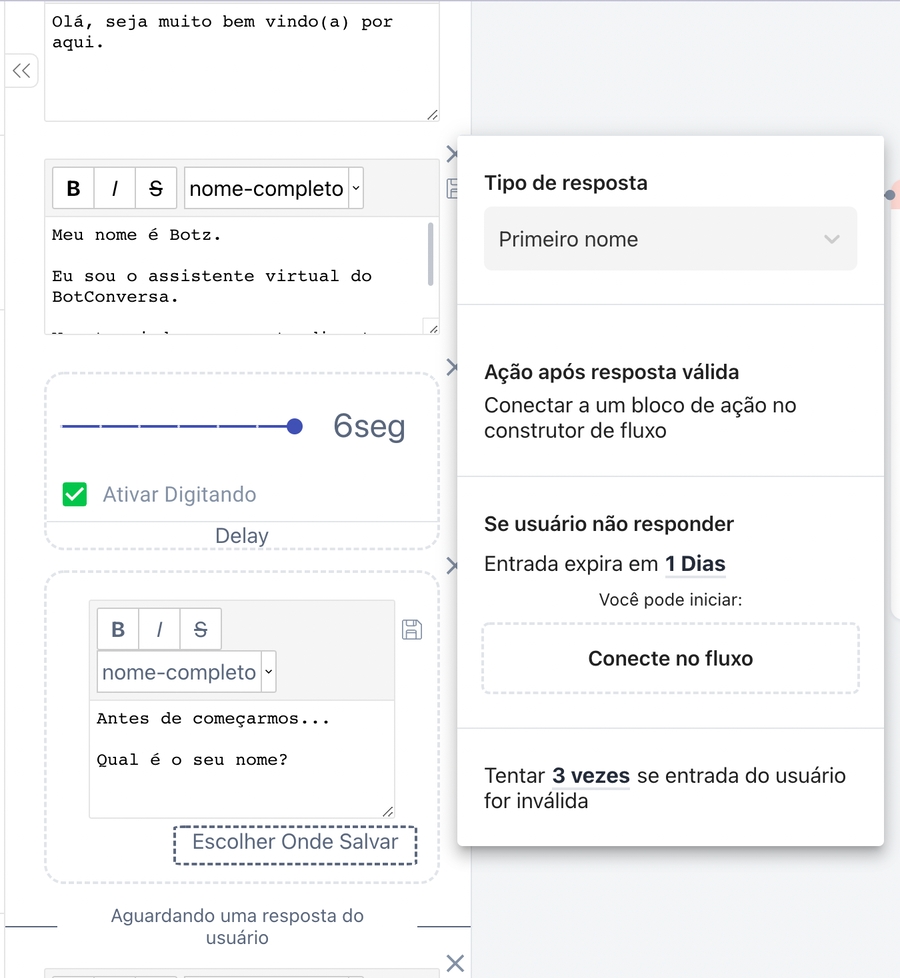Collapse the side panel with double-chevron icon
This screenshot has width=900, height=978.
click(x=21, y=71)
